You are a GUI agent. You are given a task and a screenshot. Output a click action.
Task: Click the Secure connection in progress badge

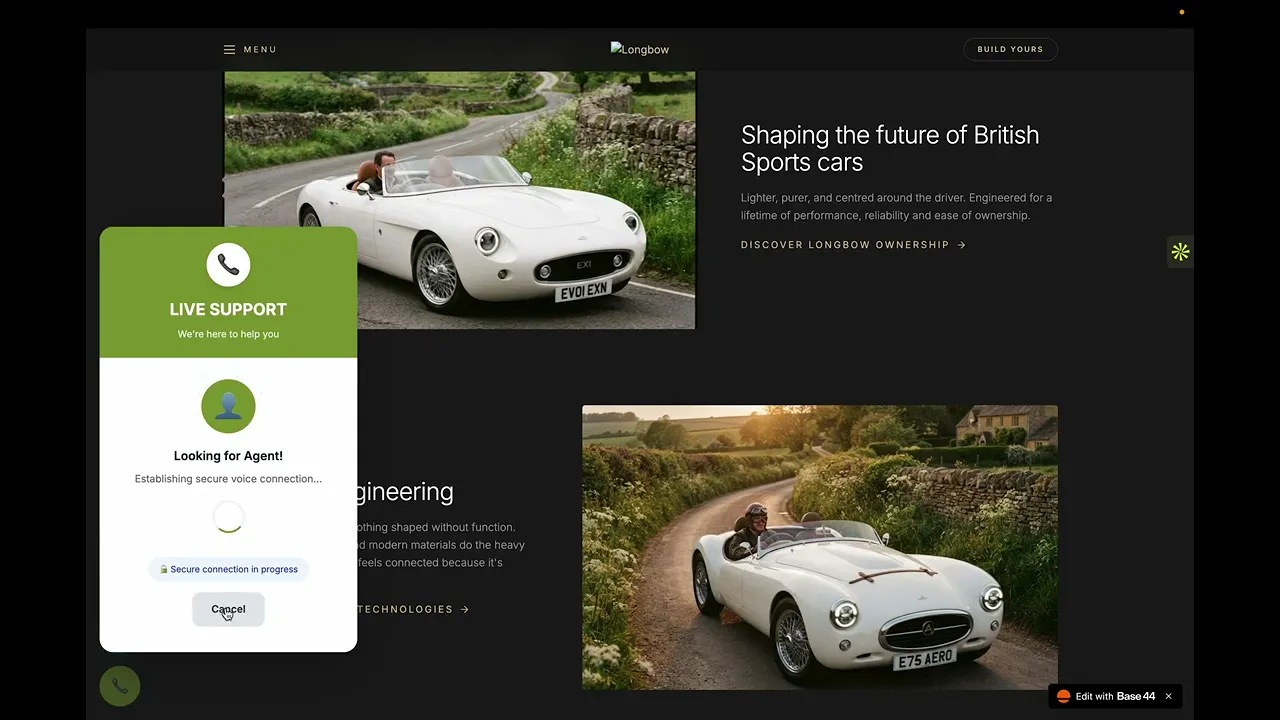coord(229,569)
